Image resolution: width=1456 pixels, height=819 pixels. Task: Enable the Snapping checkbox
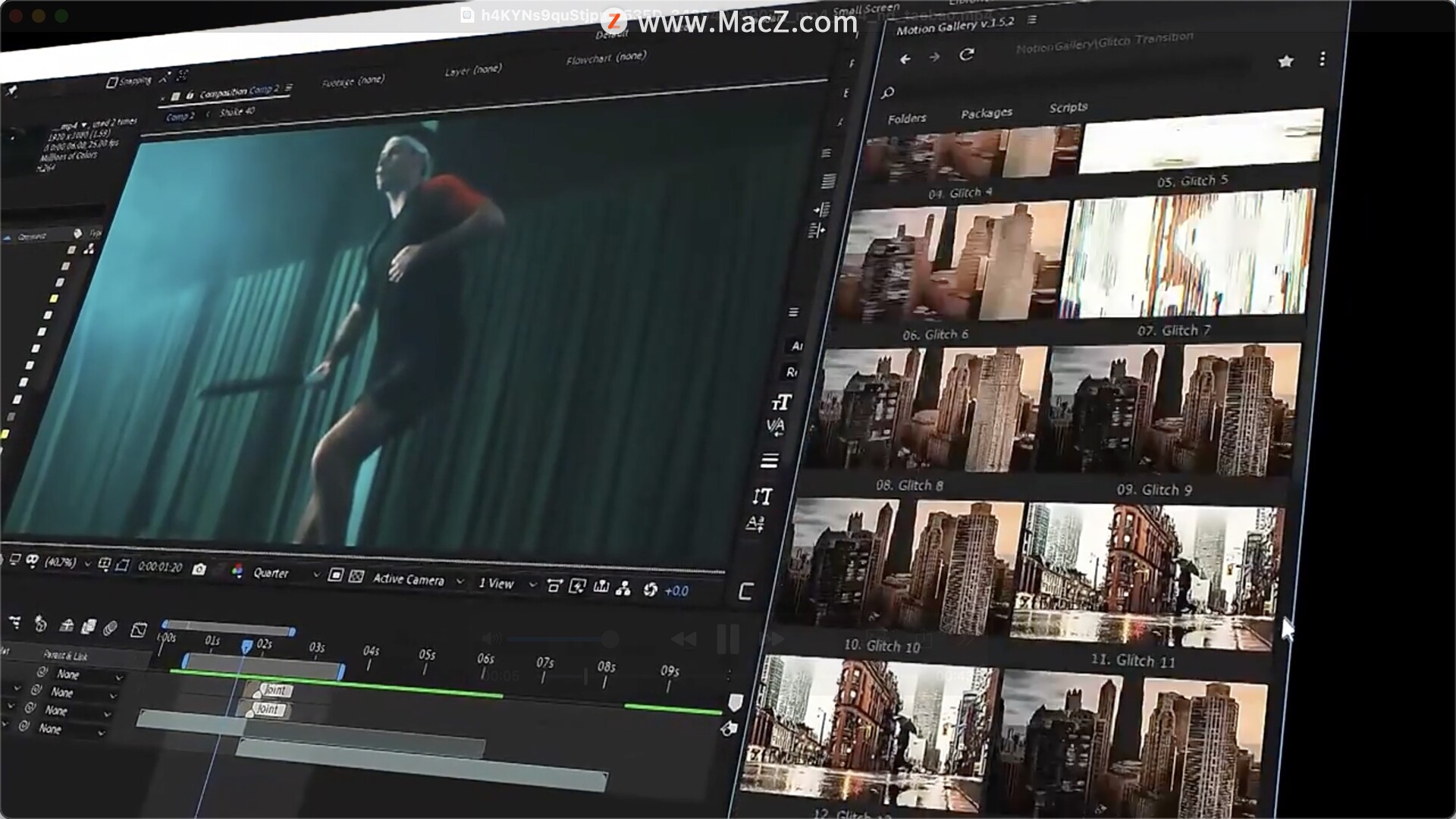(112, 82)
